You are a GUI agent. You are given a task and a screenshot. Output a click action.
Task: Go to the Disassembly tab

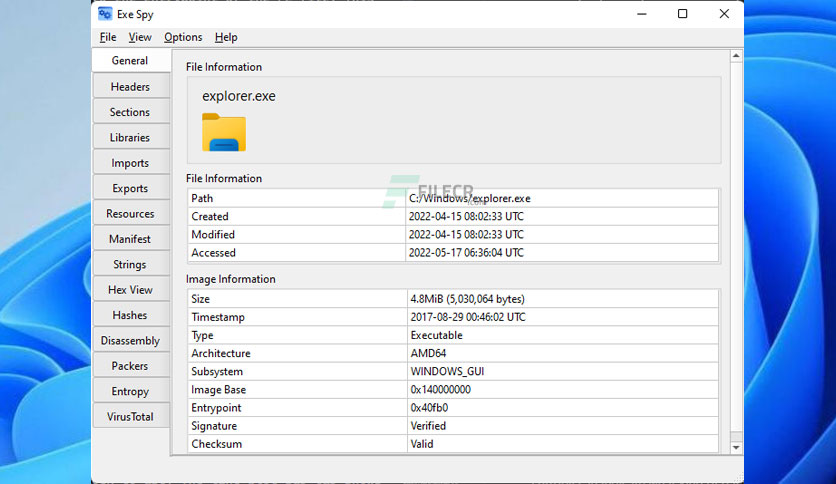click(x=131, y=340)
